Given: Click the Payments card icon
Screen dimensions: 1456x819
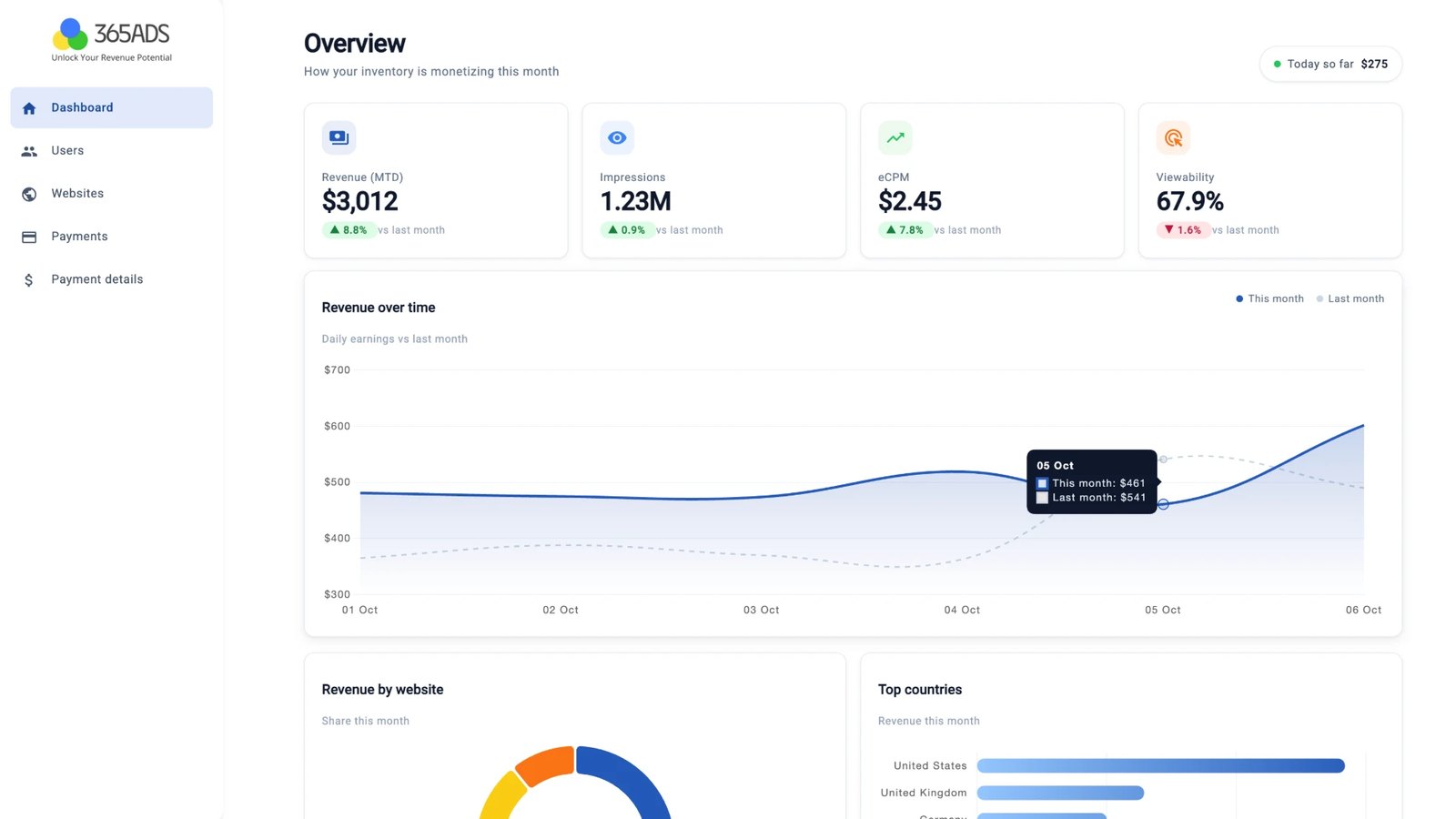Looking at the screenshot, I should [x=29, y=237].
